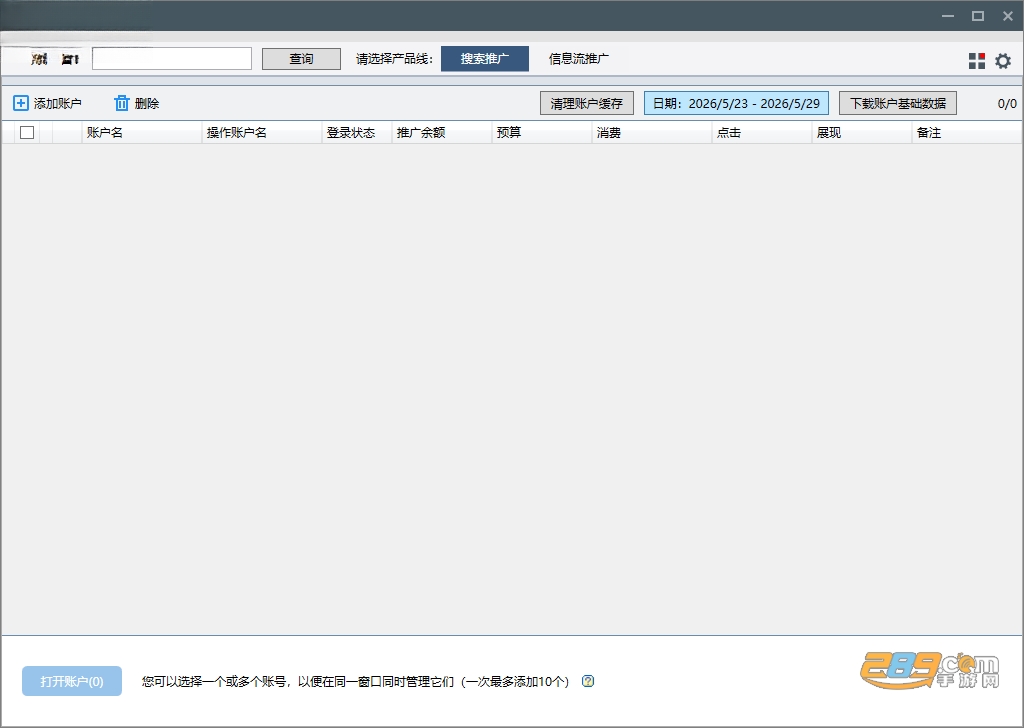
Task: Sort by 账户名 column header
Action: coord(142,133)
